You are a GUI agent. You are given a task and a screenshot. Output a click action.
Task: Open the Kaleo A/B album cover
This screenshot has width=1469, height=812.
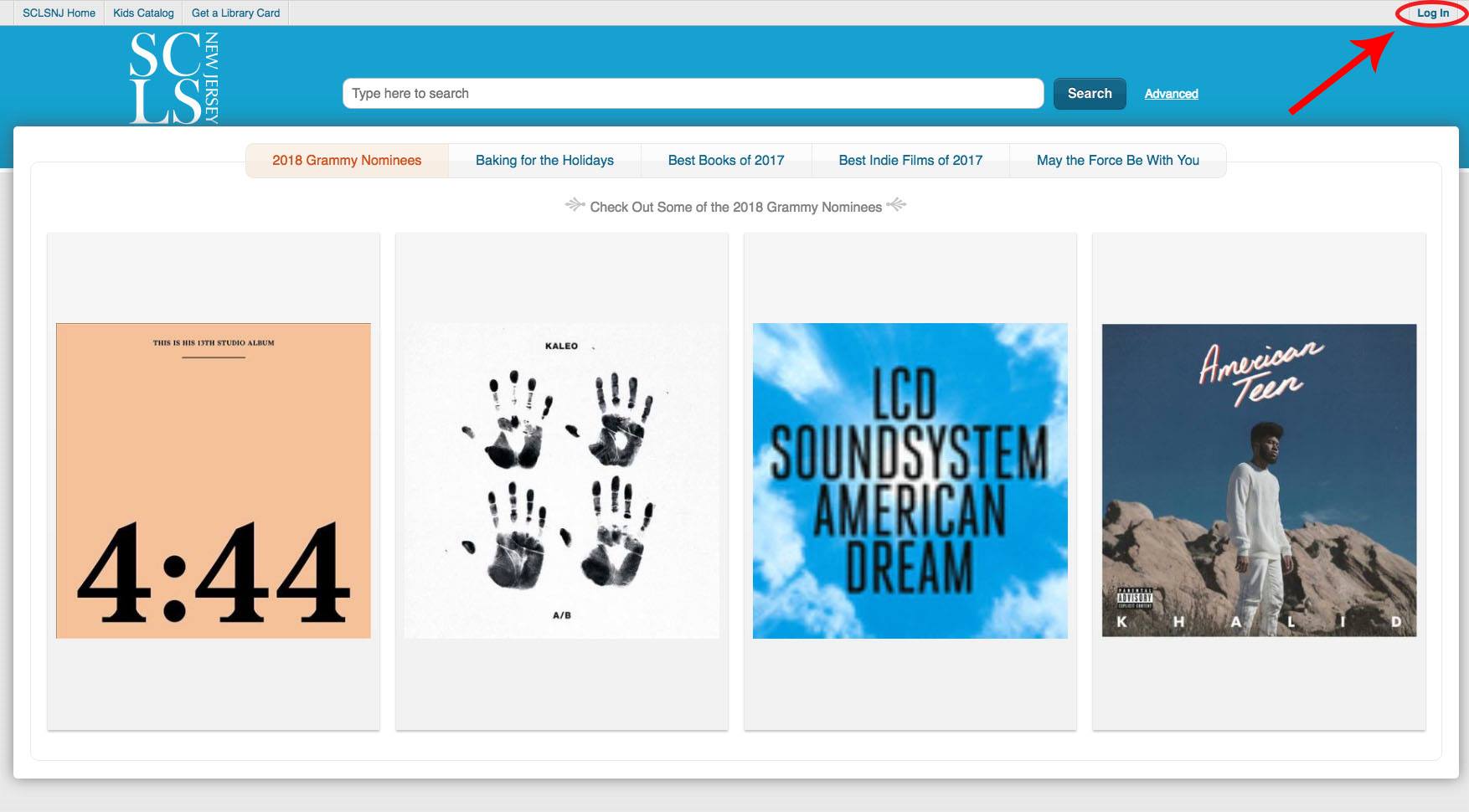click(x=562, y=481)
